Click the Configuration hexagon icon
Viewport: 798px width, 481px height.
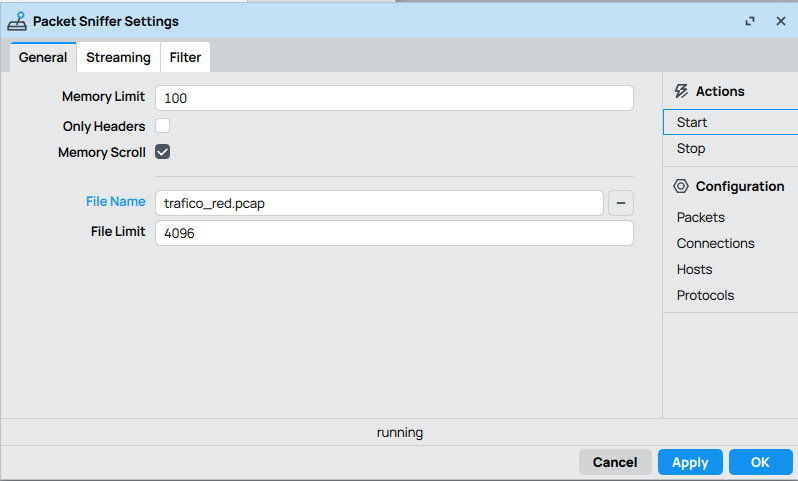(681, 186)
